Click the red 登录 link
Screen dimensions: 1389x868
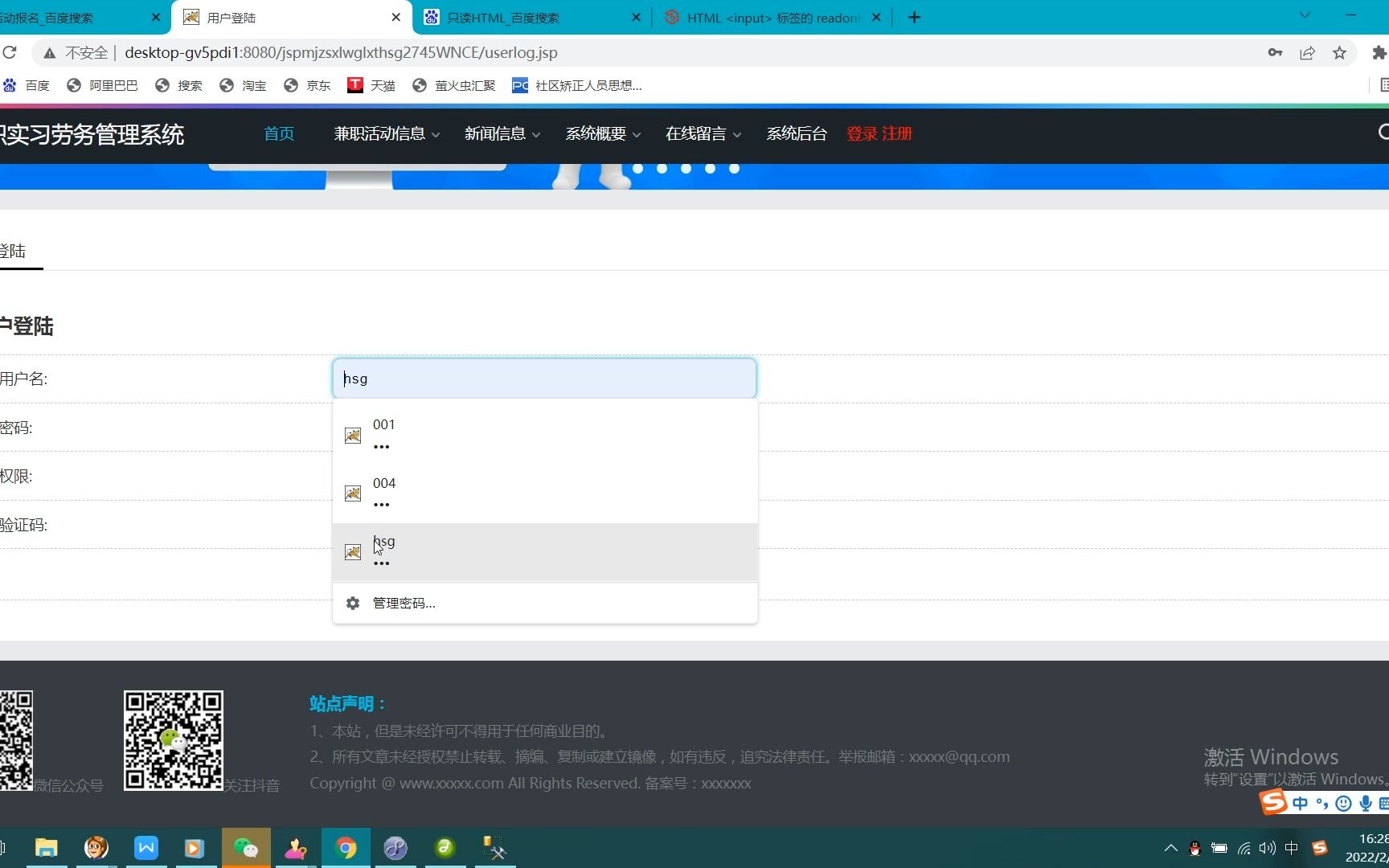[862, 133]
